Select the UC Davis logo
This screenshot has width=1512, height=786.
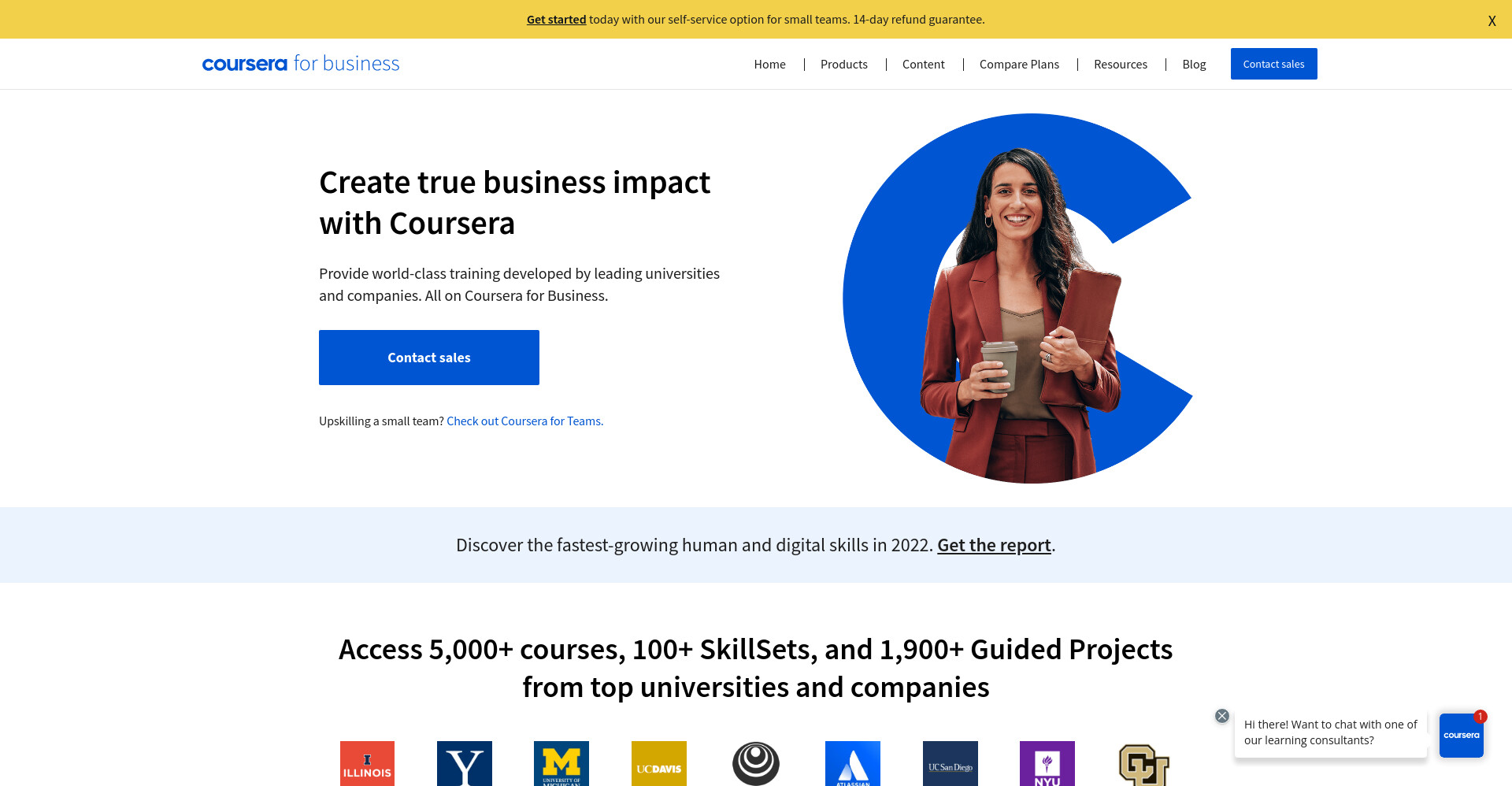pos(659,763)
